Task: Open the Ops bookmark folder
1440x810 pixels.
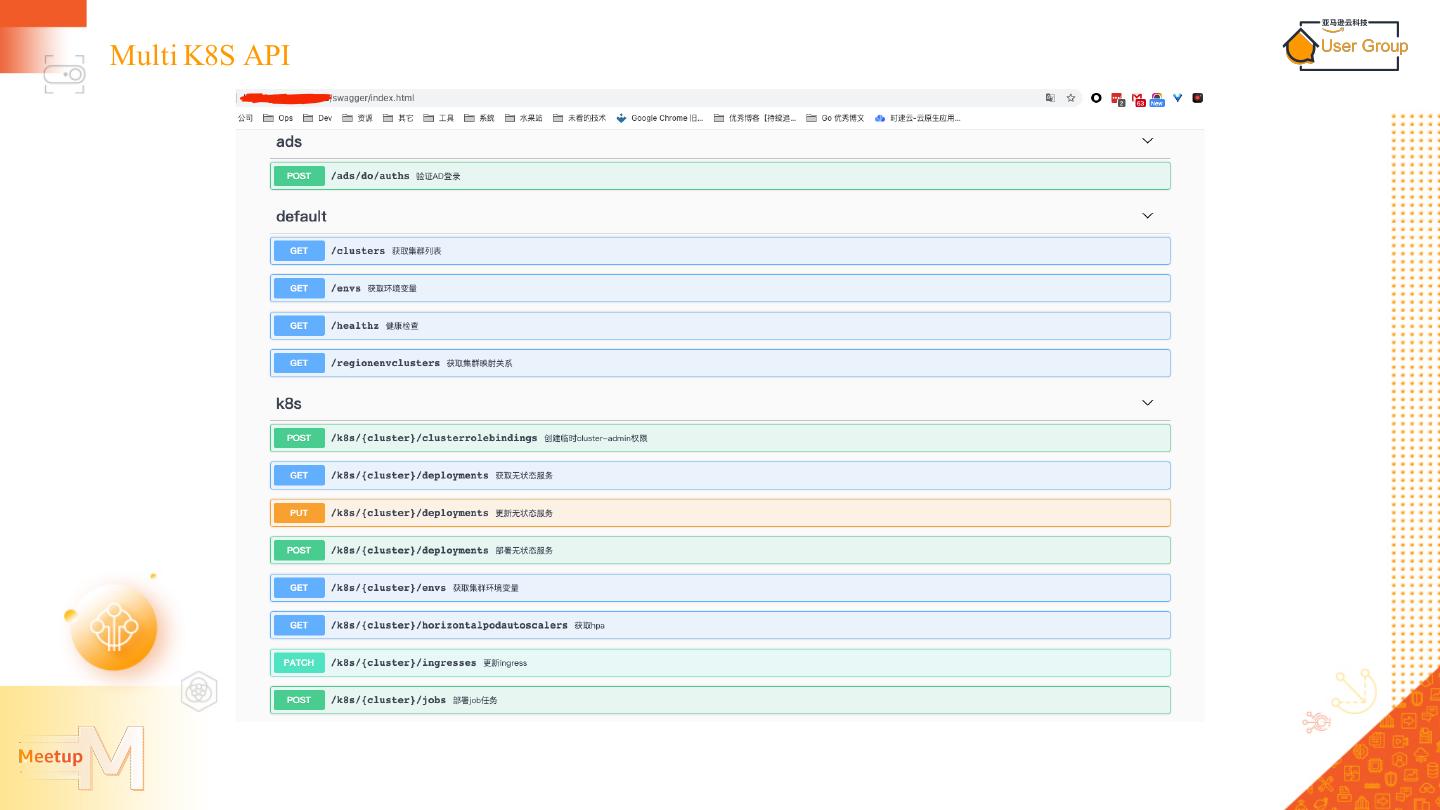Action: click(x=278, y=118)
